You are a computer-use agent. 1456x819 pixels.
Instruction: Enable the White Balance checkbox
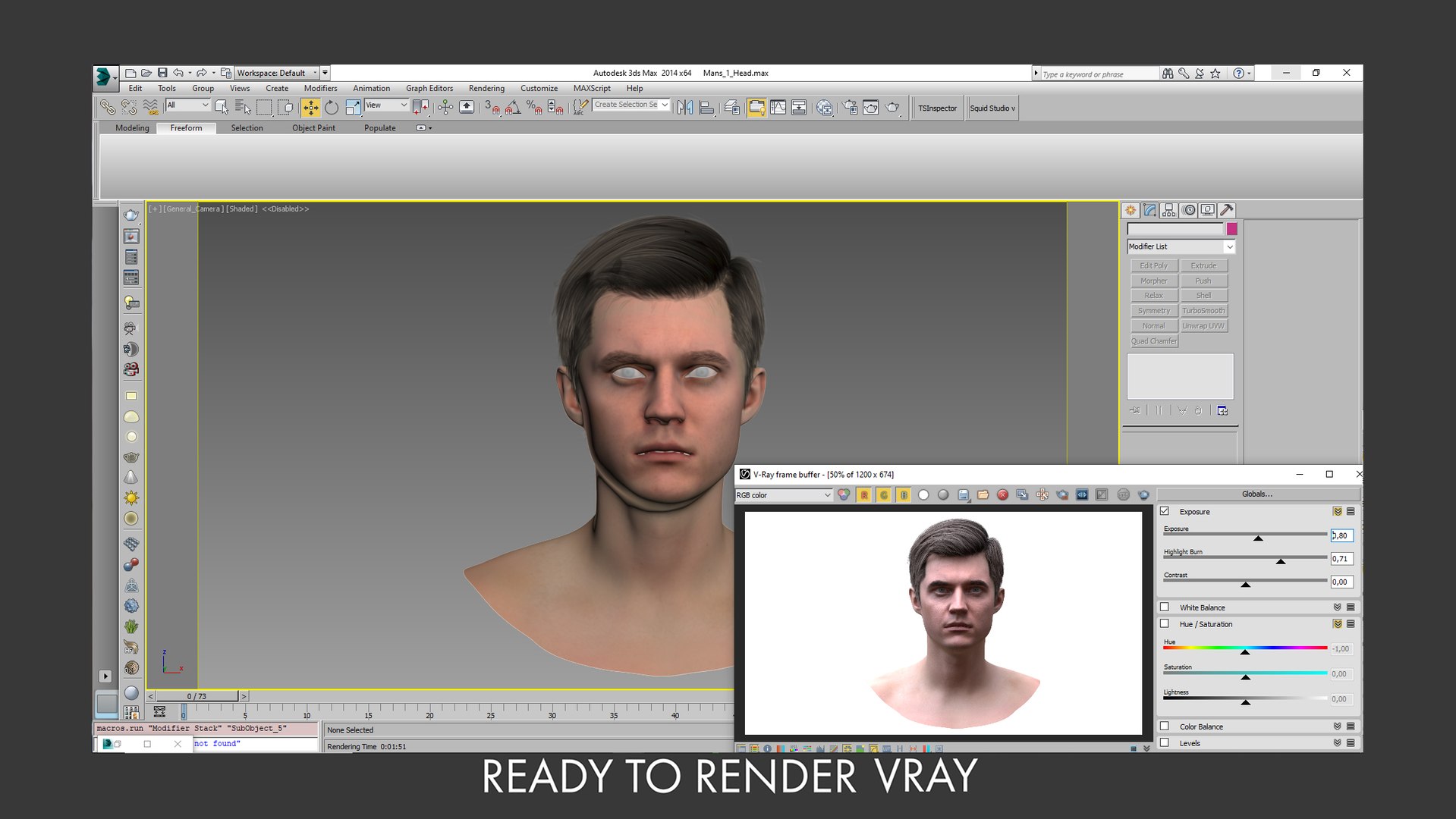tap(1165, 607)
